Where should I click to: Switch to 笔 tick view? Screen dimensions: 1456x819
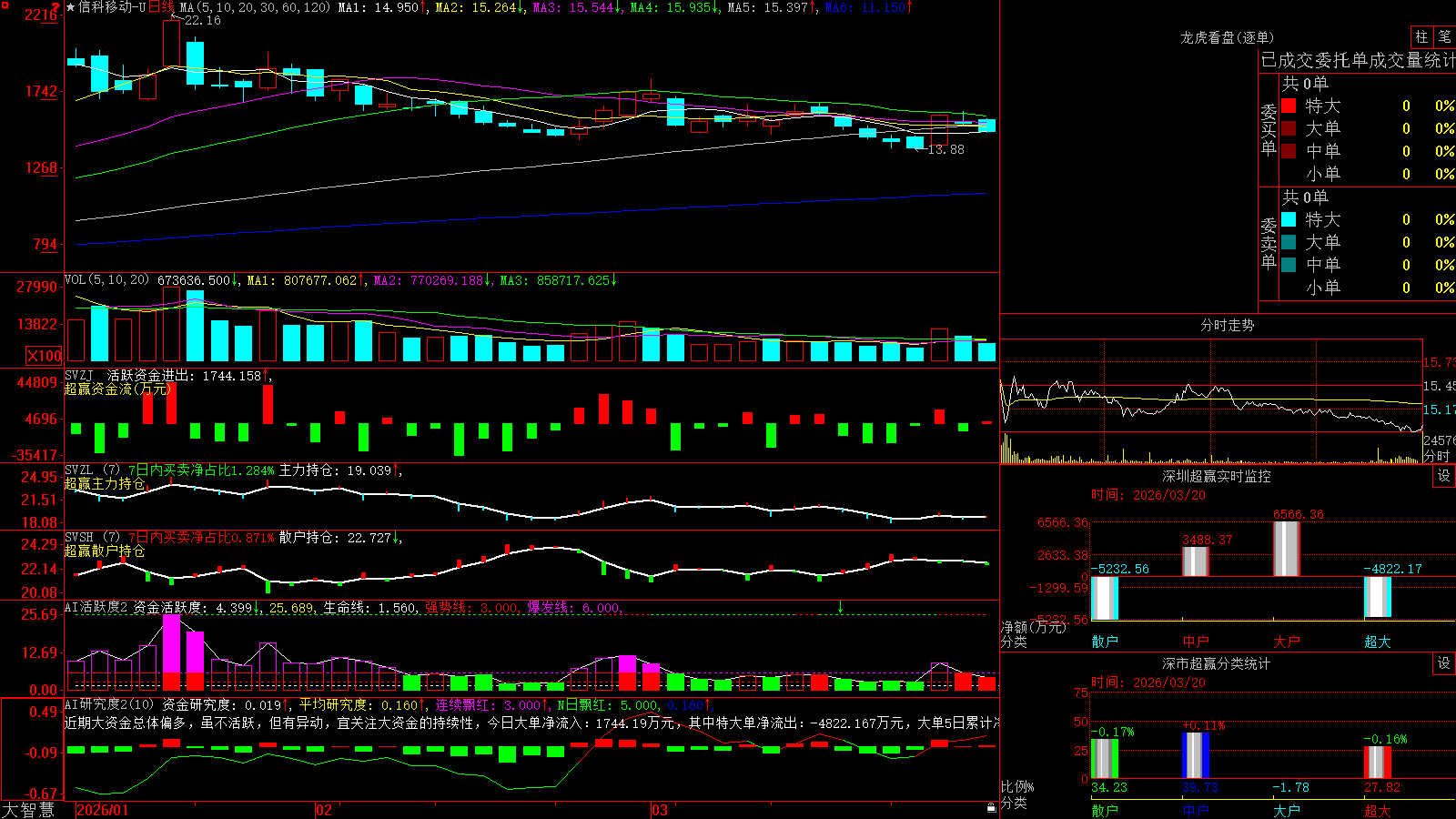click(x=1445, y=36)
